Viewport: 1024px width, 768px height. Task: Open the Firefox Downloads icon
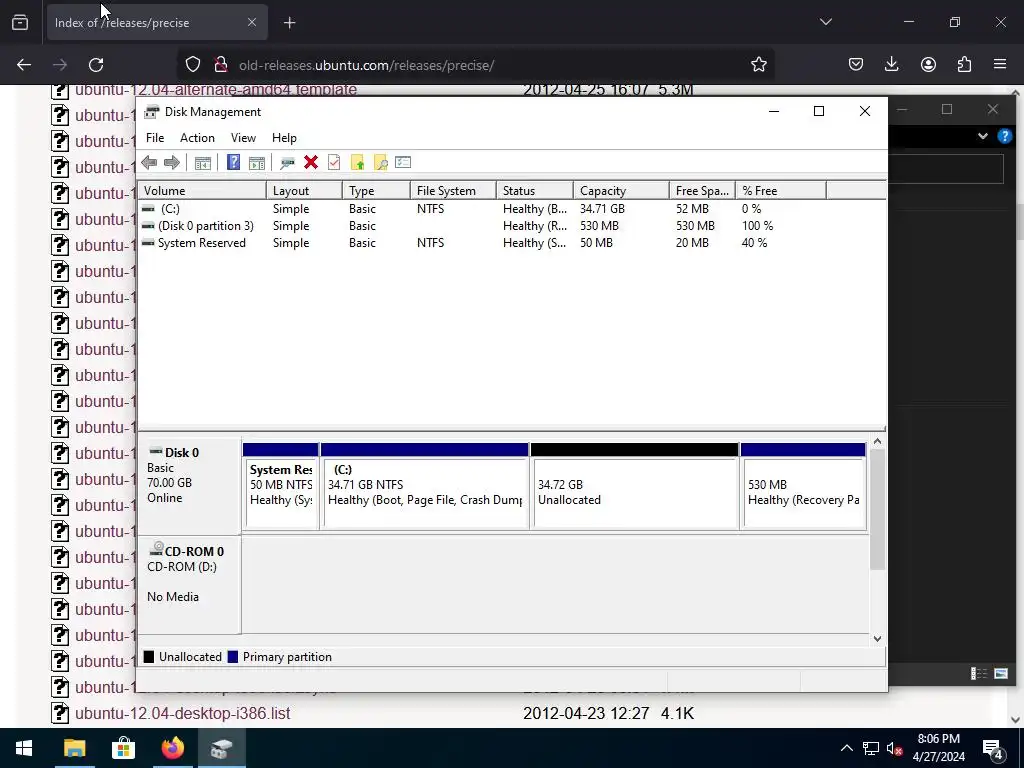coord(891,65)
